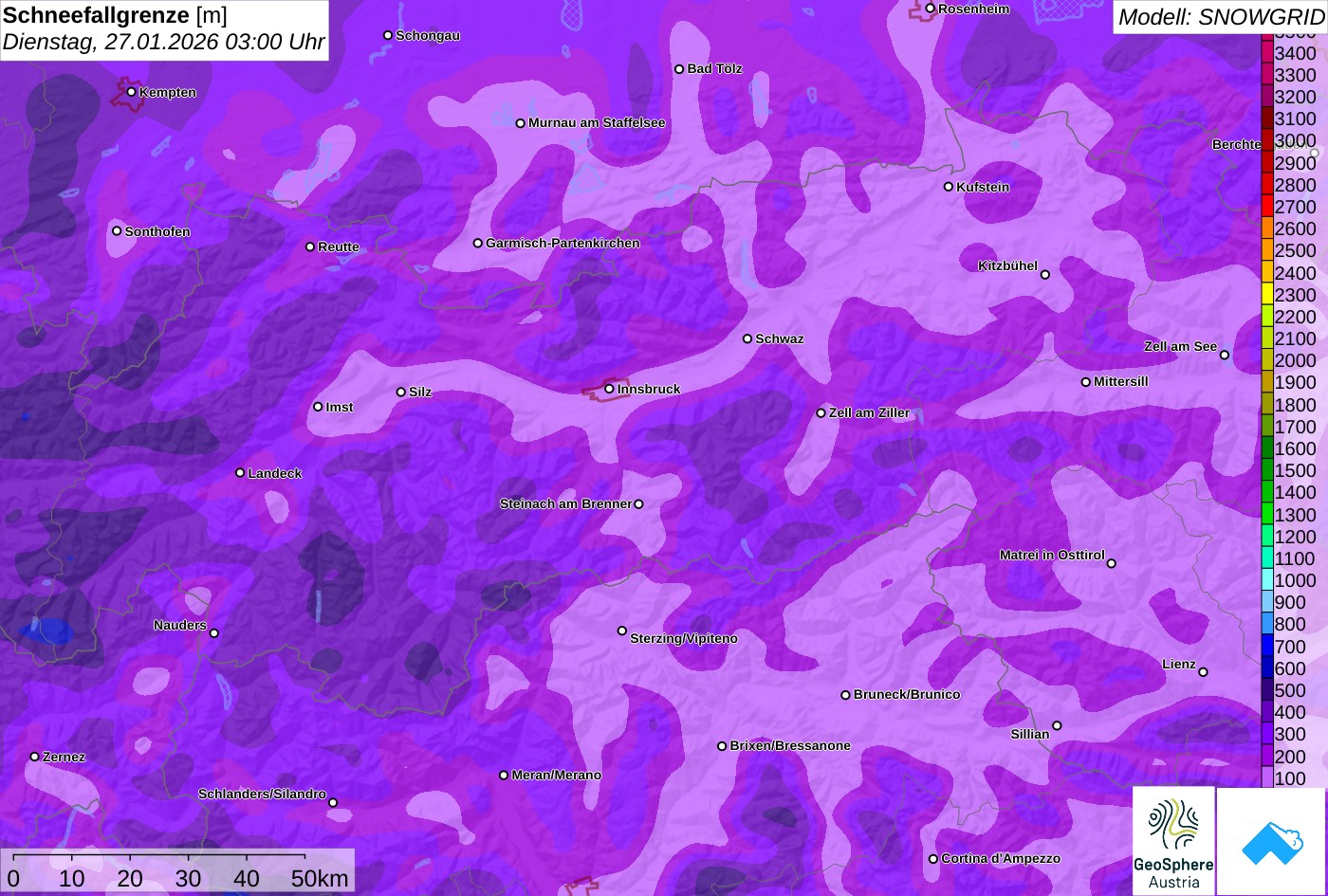This screenshot has width=1328, height=896.
Task: Click the Rosenheim marker dot
Action: [x=931, y=9]
